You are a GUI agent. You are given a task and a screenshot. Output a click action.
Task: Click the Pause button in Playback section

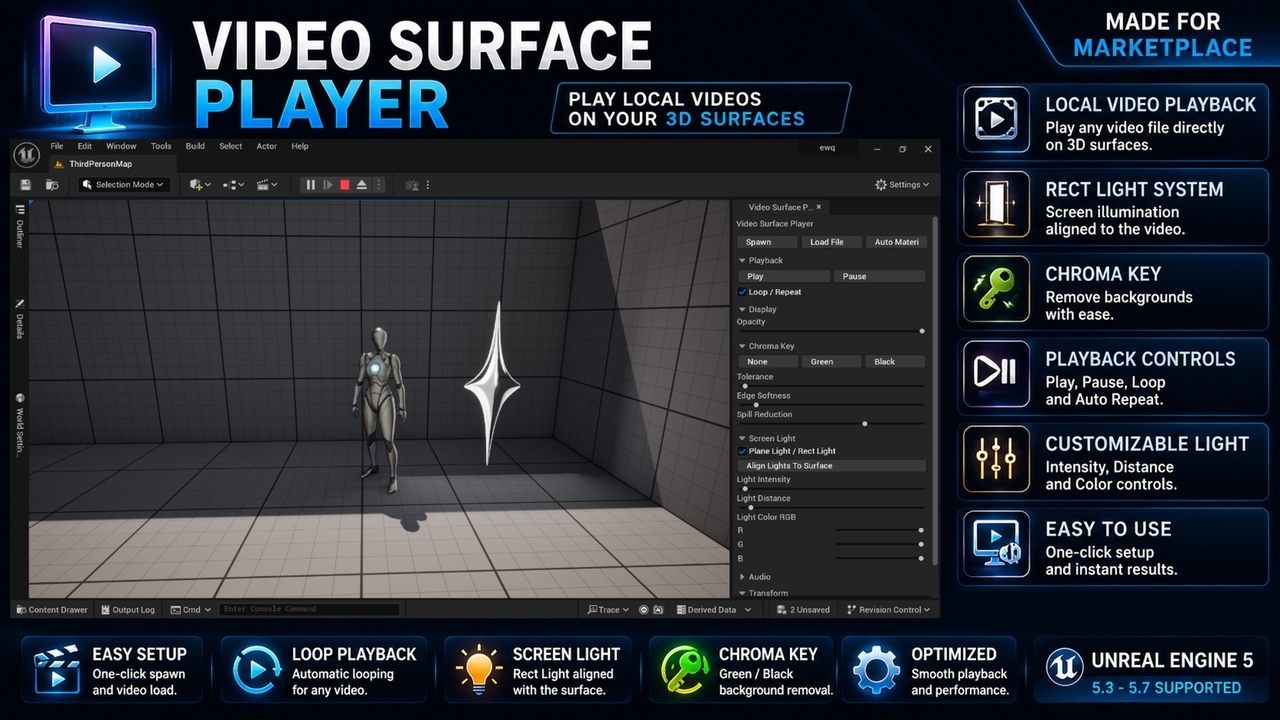tap(879, 276)
